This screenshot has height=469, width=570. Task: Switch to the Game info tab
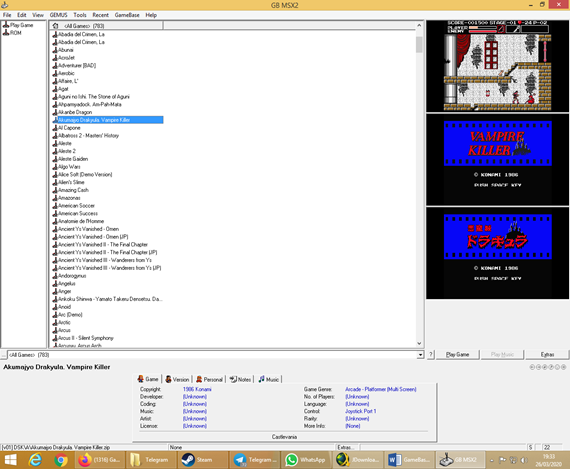coord(148,379)
